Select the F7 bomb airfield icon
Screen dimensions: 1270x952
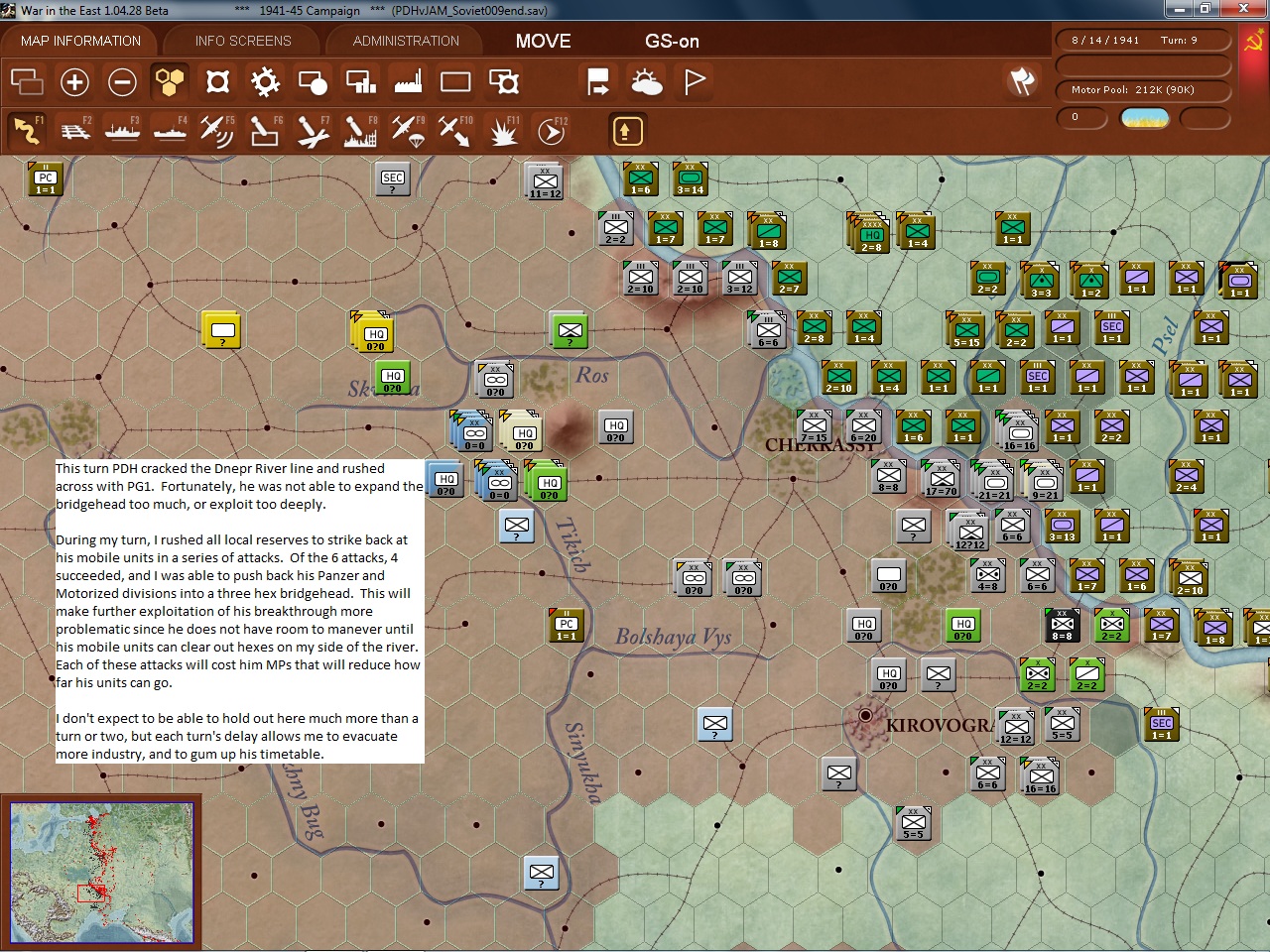(x=313, y=131)
